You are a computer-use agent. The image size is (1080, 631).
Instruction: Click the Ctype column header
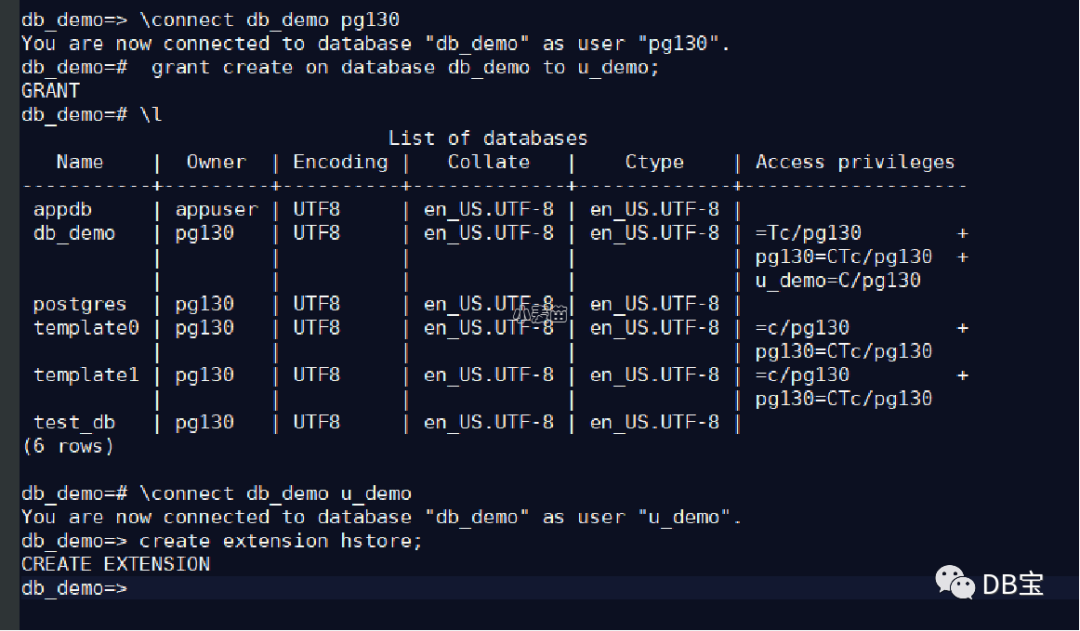[654, 162]
